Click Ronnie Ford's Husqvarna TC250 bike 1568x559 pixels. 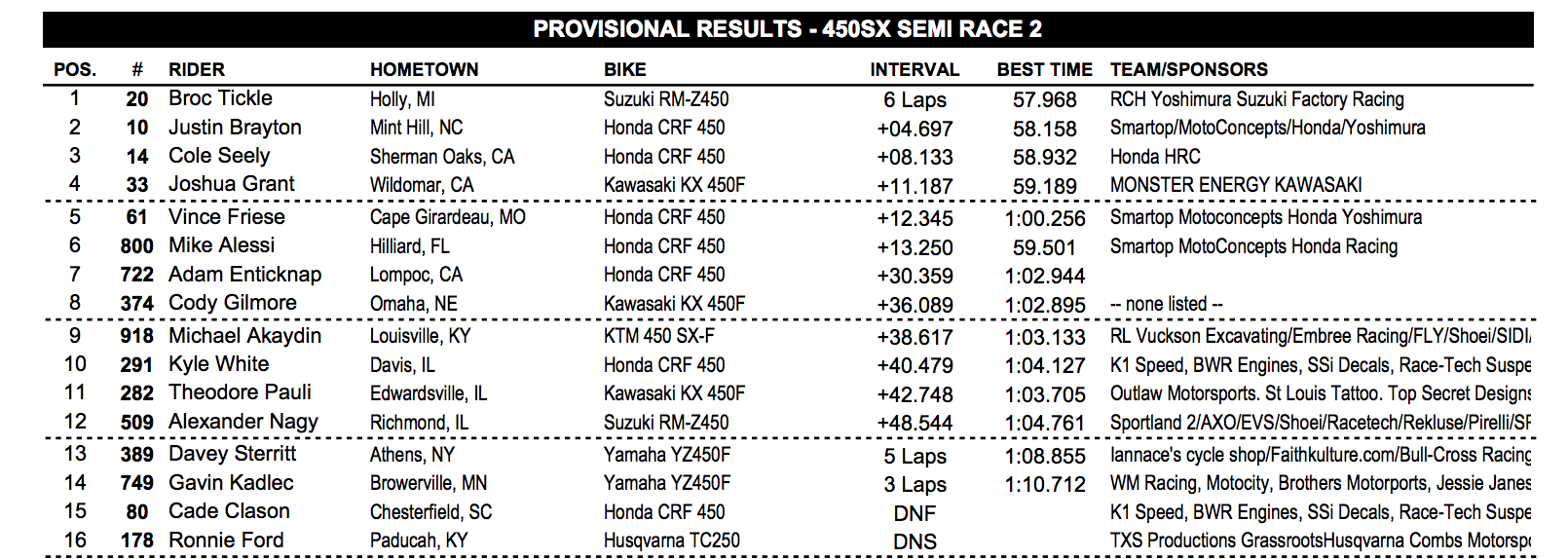(671, 540)
